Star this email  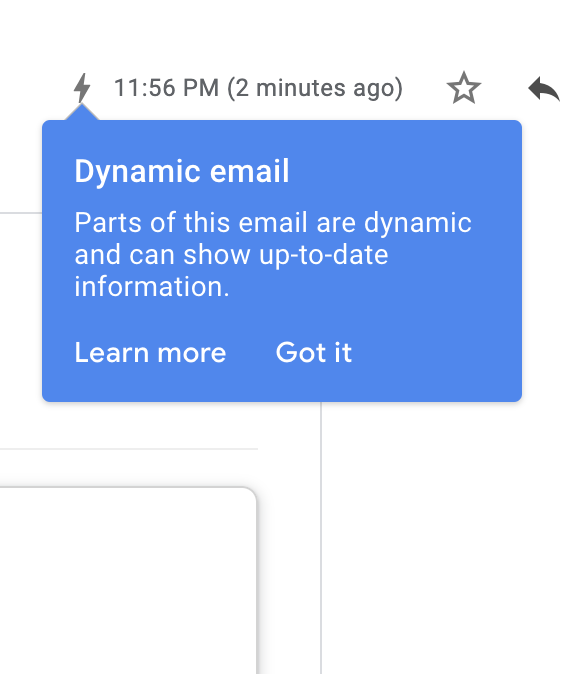tap(464, 88)
